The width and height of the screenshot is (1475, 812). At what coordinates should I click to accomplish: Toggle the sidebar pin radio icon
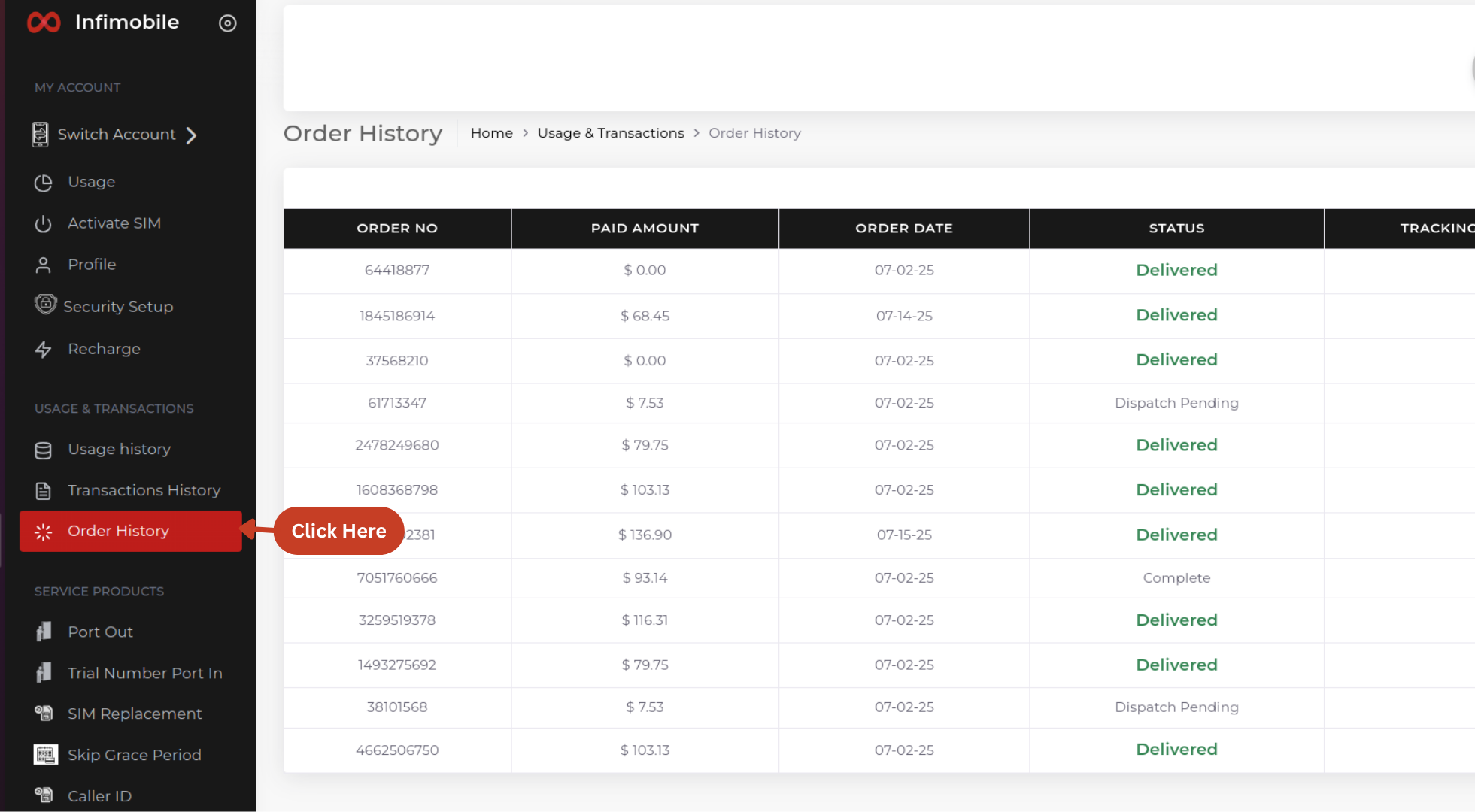227,23
